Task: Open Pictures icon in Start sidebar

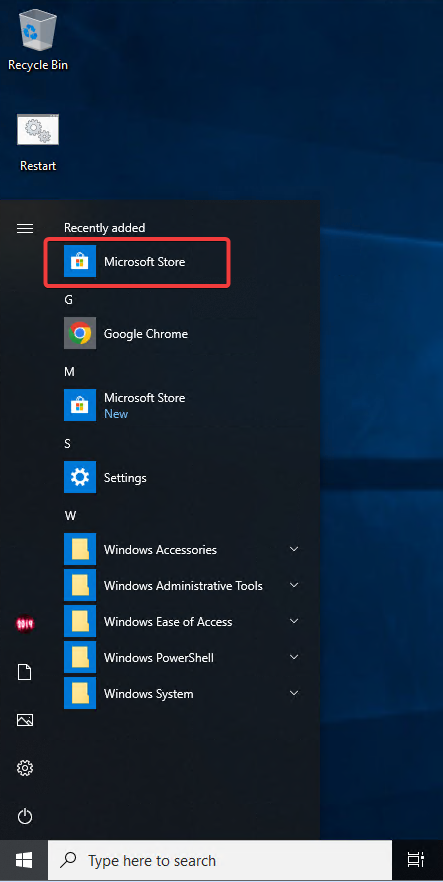Action: click(x=25, y=719)
